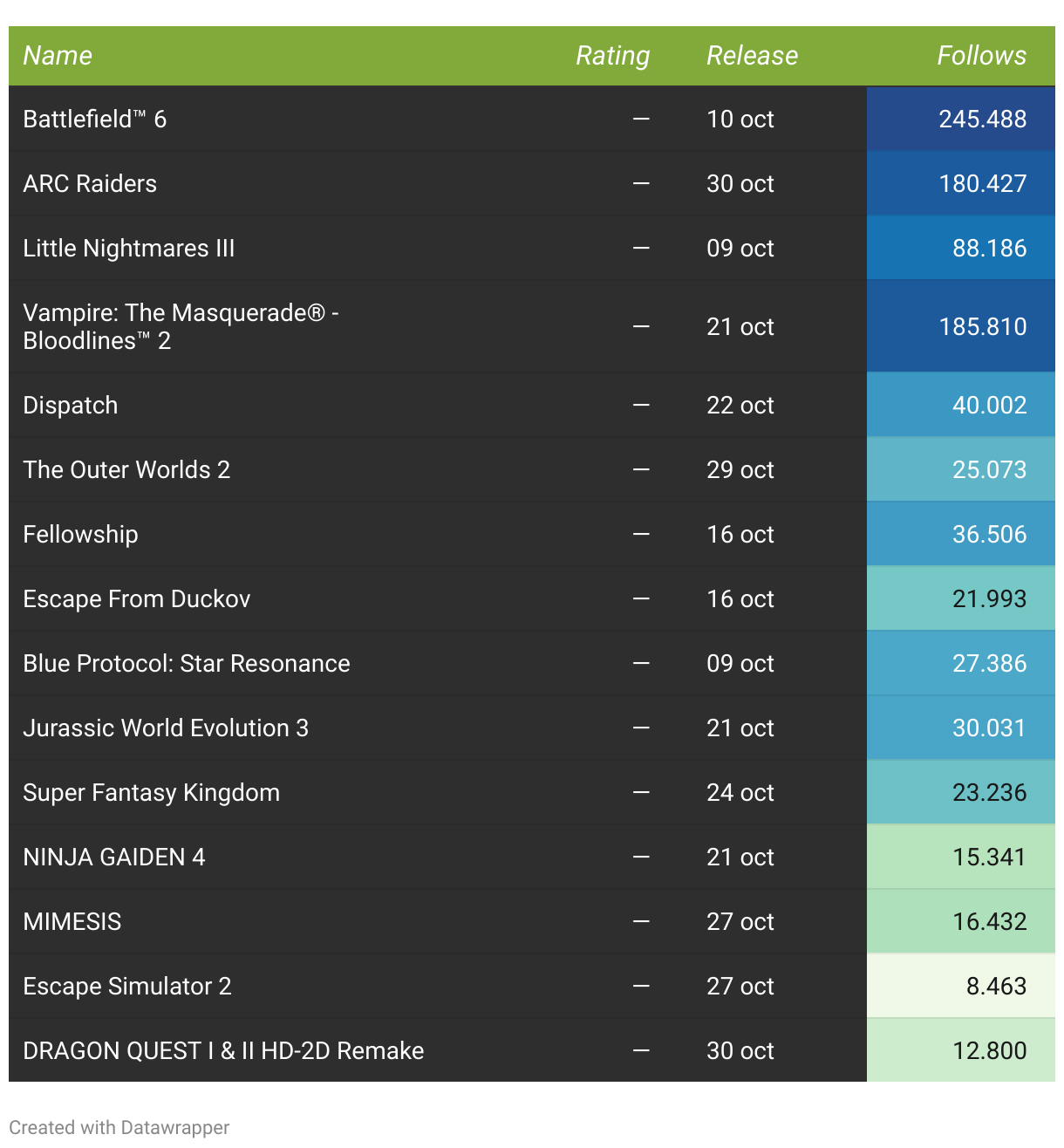This screenshot has height=1148, width=1064.
Task: Select The Outer Worlds 2 row name
Action: (x=126, y=470)
